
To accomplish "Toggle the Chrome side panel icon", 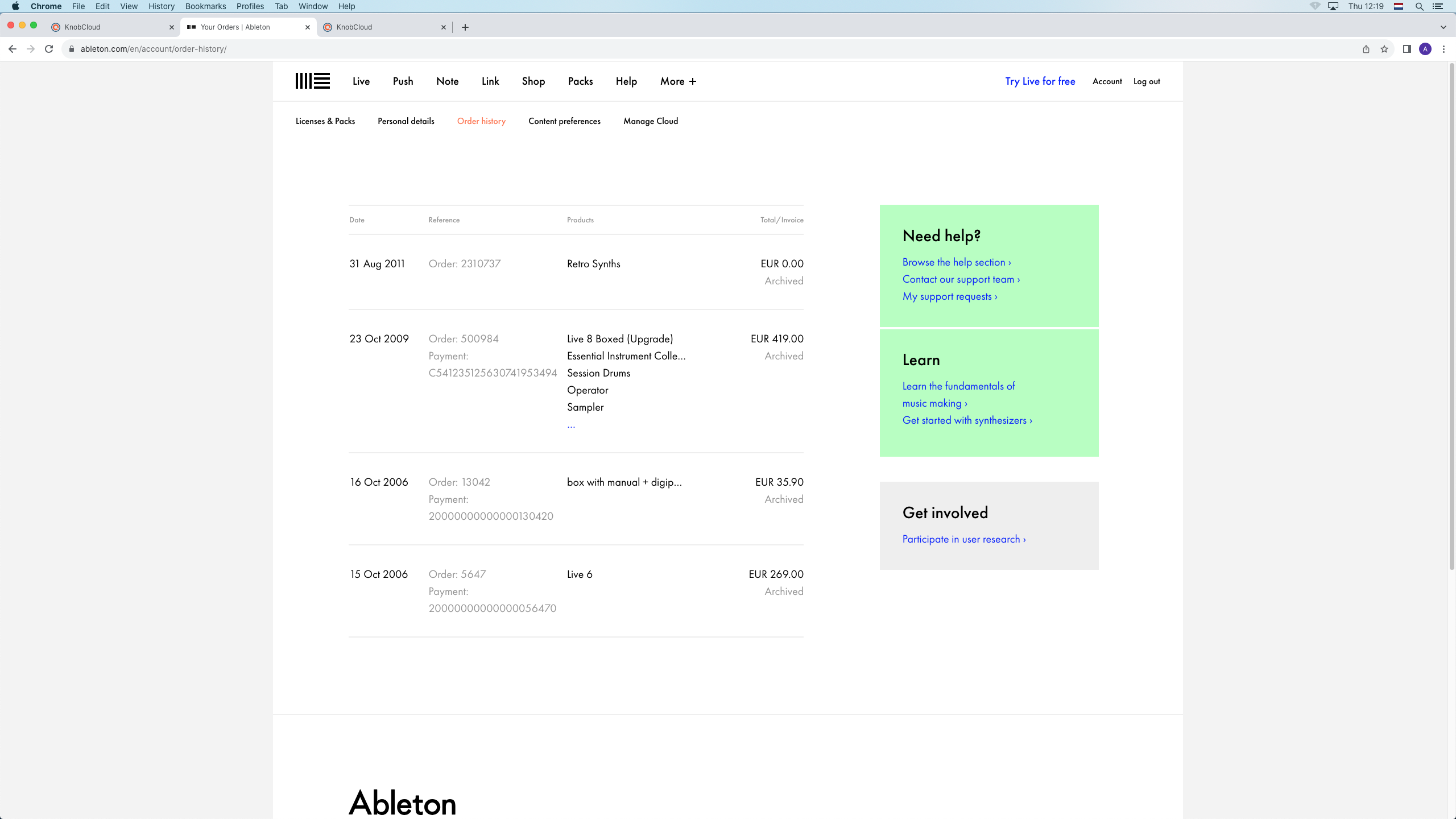I will pyautogui.click(x=1407, y=49).
